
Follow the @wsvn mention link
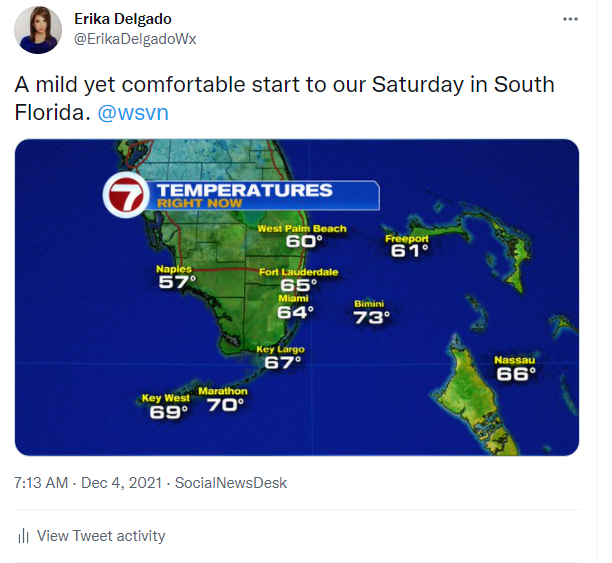point(133,113)
